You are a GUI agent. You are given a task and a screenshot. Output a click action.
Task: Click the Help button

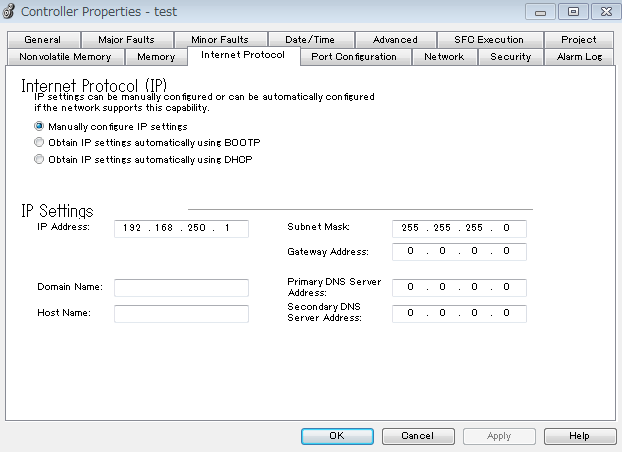580,436
